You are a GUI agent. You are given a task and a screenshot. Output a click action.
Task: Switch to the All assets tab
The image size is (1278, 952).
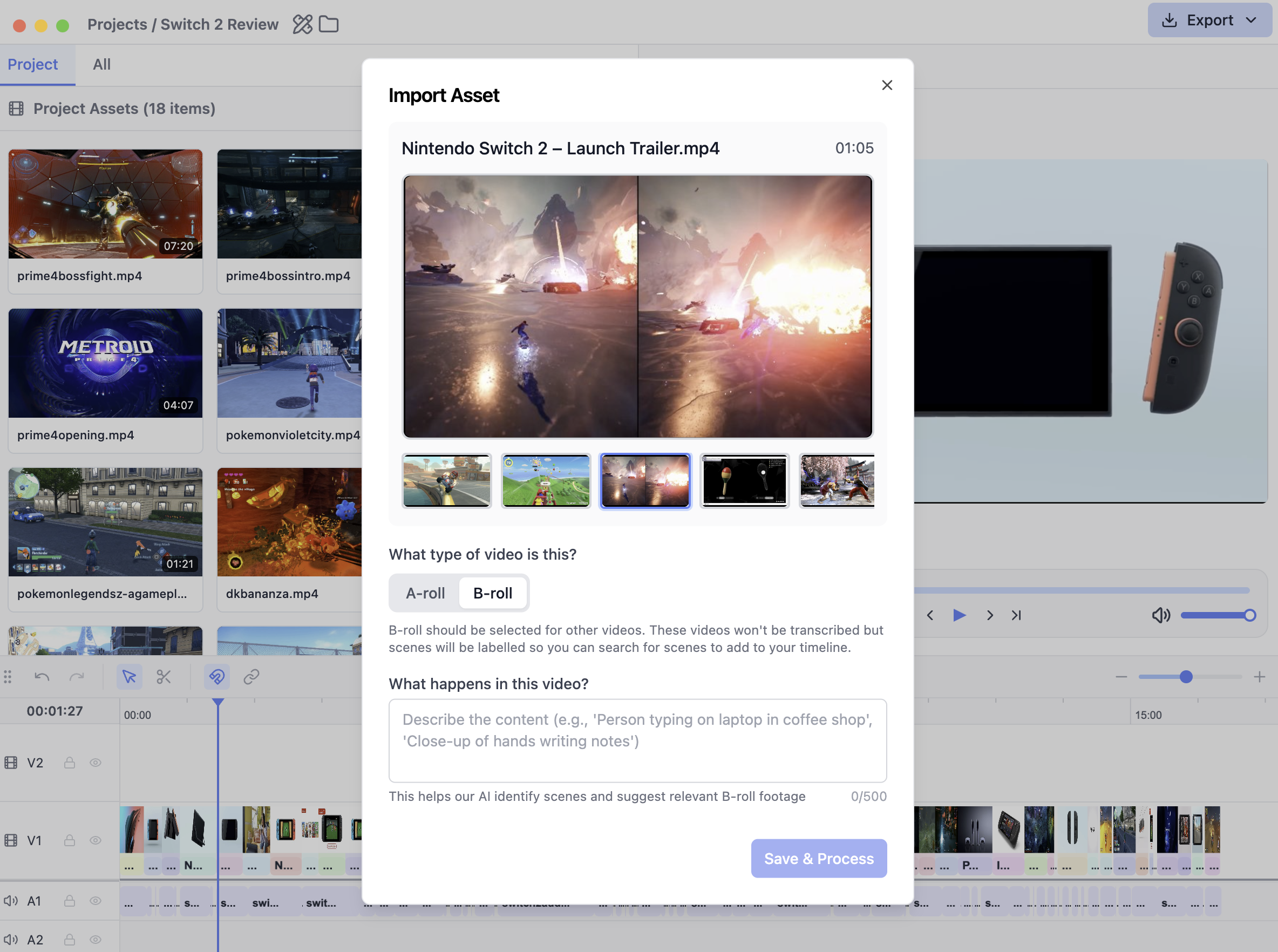(101, 65)
